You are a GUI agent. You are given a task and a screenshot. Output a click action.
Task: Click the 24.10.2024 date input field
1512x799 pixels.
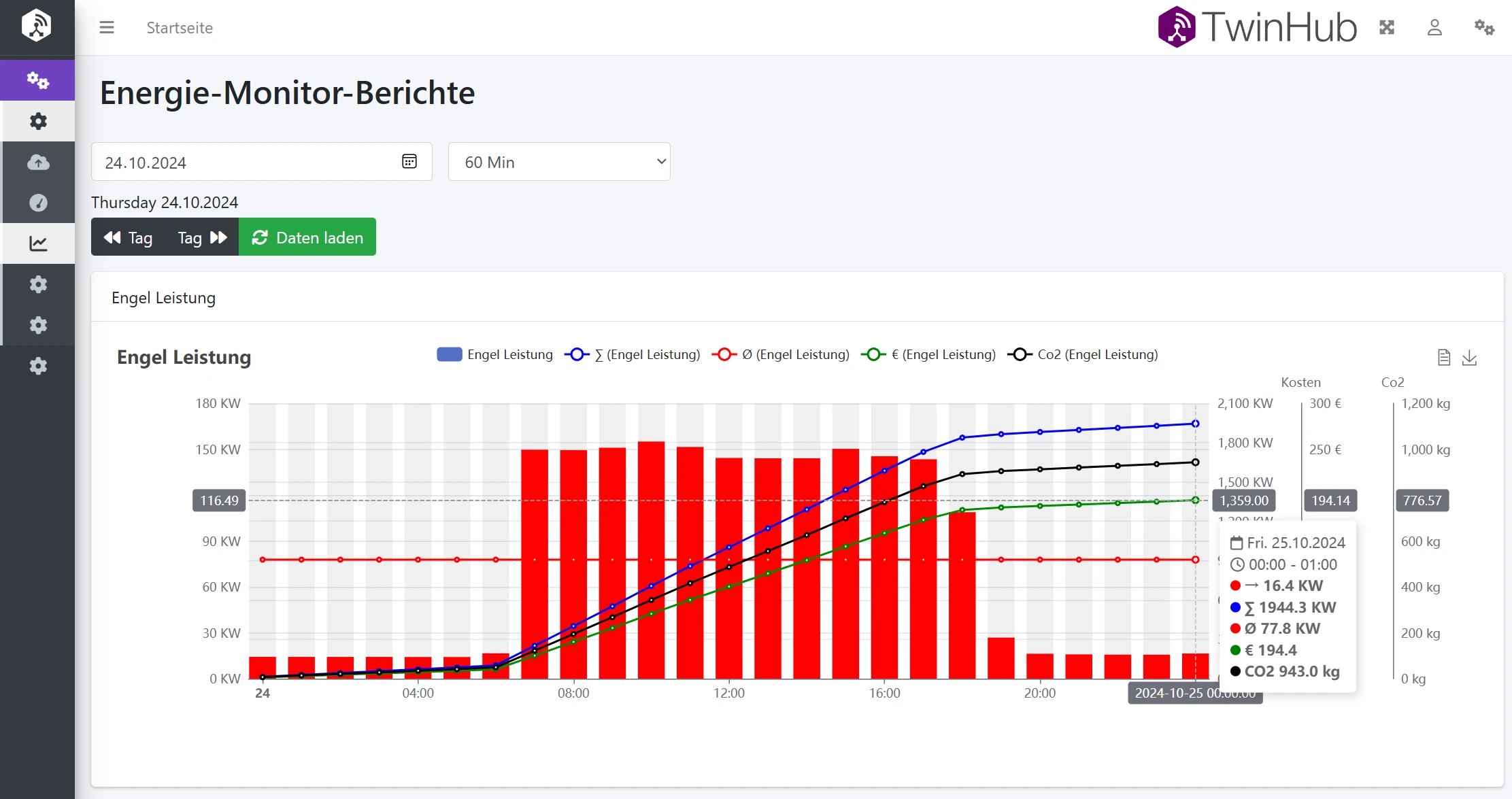tap(245, 162)
